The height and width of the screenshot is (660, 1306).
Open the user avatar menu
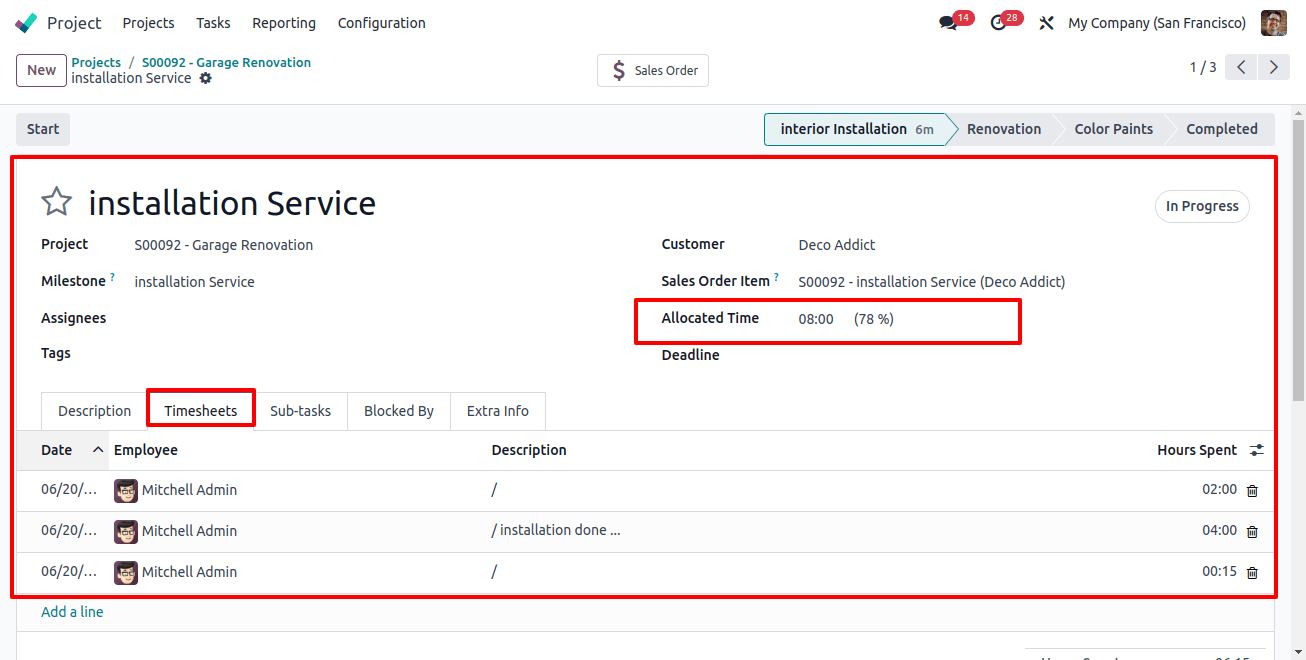(1273, 23)
